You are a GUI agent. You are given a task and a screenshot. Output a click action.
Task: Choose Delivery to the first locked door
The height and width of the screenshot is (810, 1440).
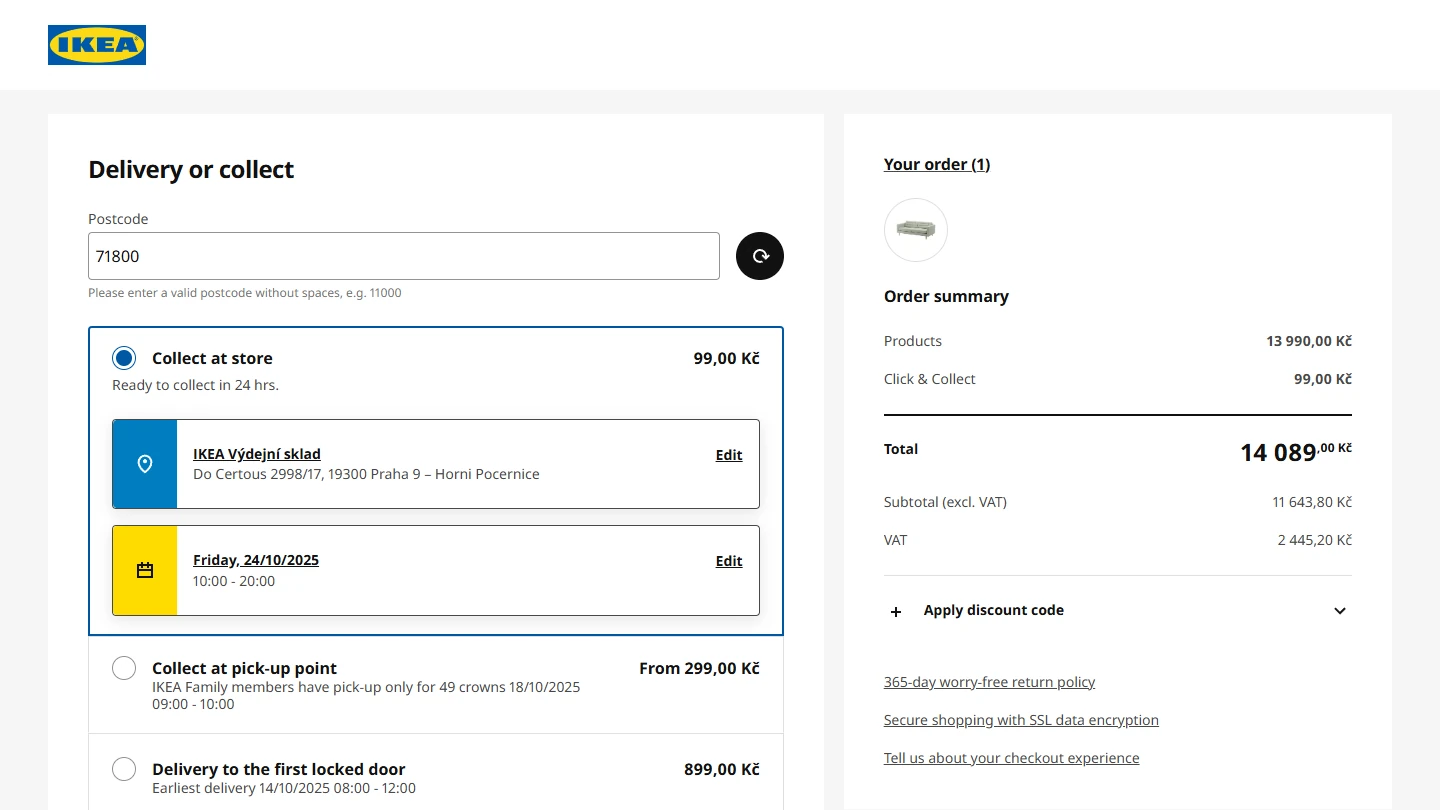click(124, 769)
